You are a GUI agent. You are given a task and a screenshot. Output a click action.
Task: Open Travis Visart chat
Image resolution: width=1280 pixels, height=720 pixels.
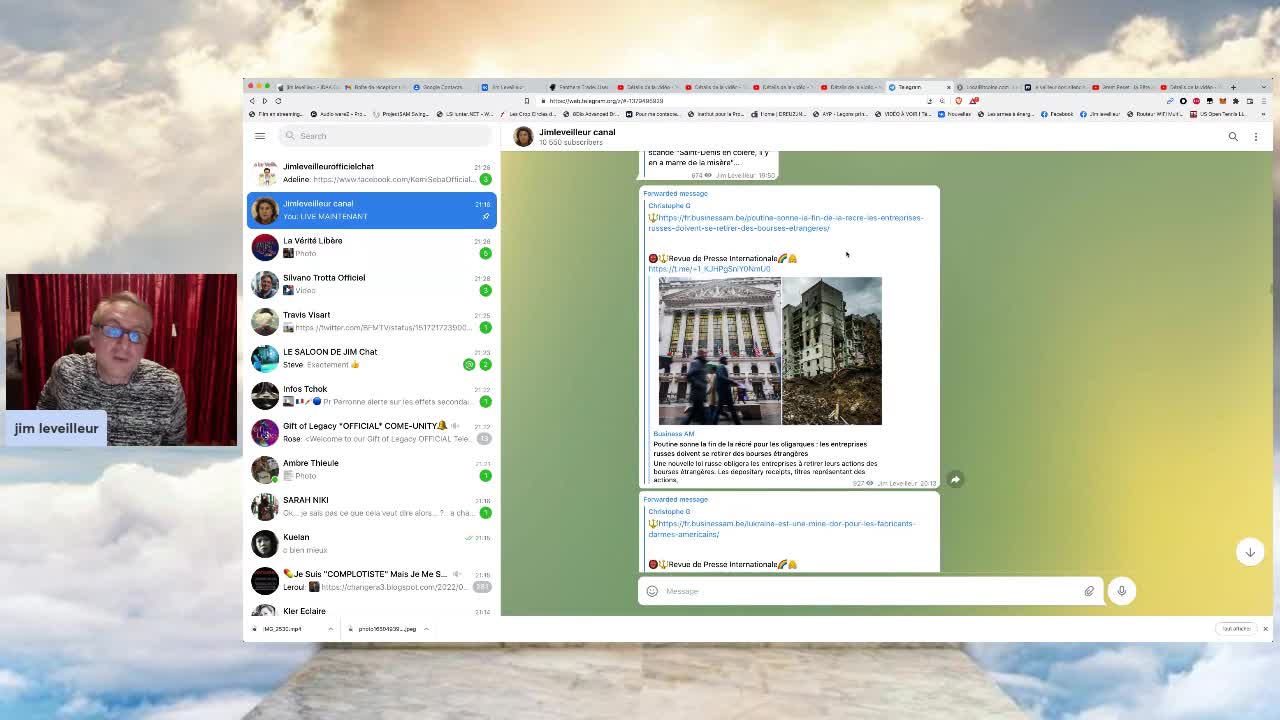tap(371, 321)
